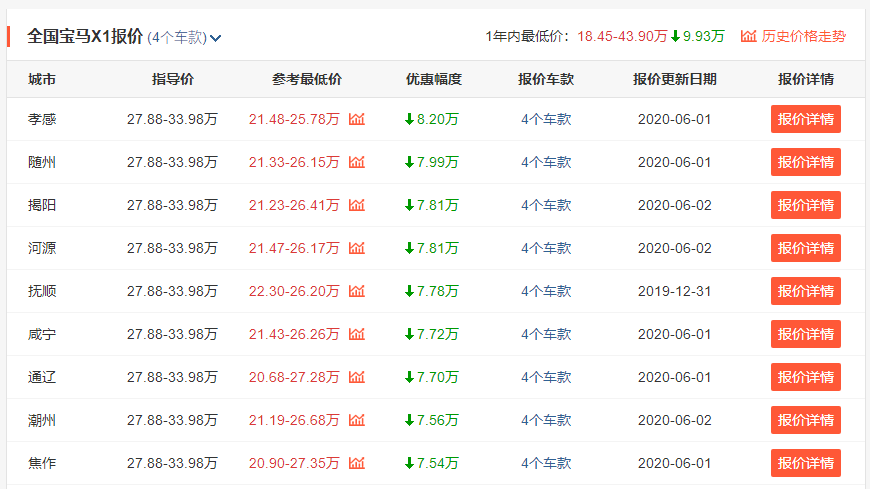Click 报价详情 button for 通辽
Image resolution: width=870 pixels, height=489 pixels.
pos(806,377)
